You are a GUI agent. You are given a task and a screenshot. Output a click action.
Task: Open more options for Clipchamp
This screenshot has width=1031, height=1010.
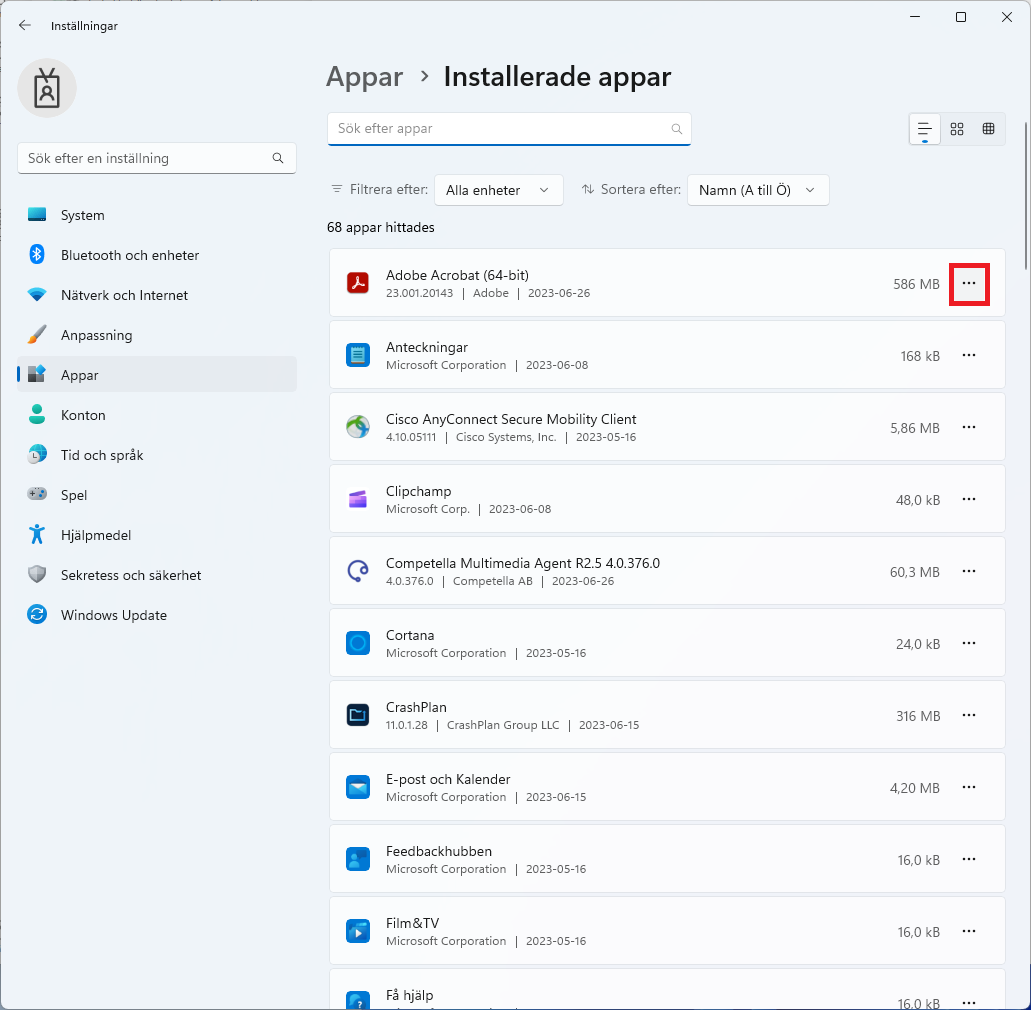[x=969, y=499]
